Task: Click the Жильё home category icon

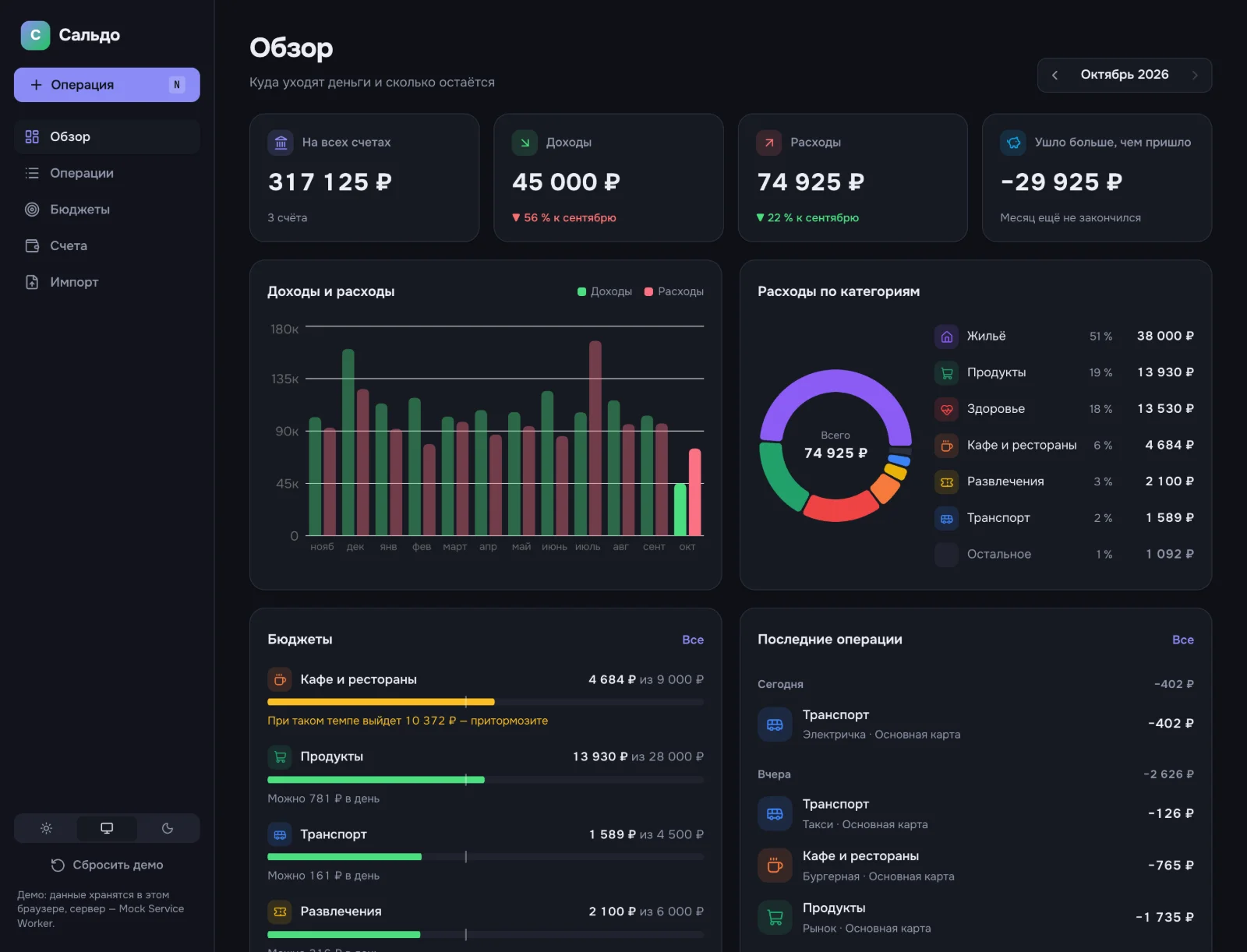Action: coord(947,337)
